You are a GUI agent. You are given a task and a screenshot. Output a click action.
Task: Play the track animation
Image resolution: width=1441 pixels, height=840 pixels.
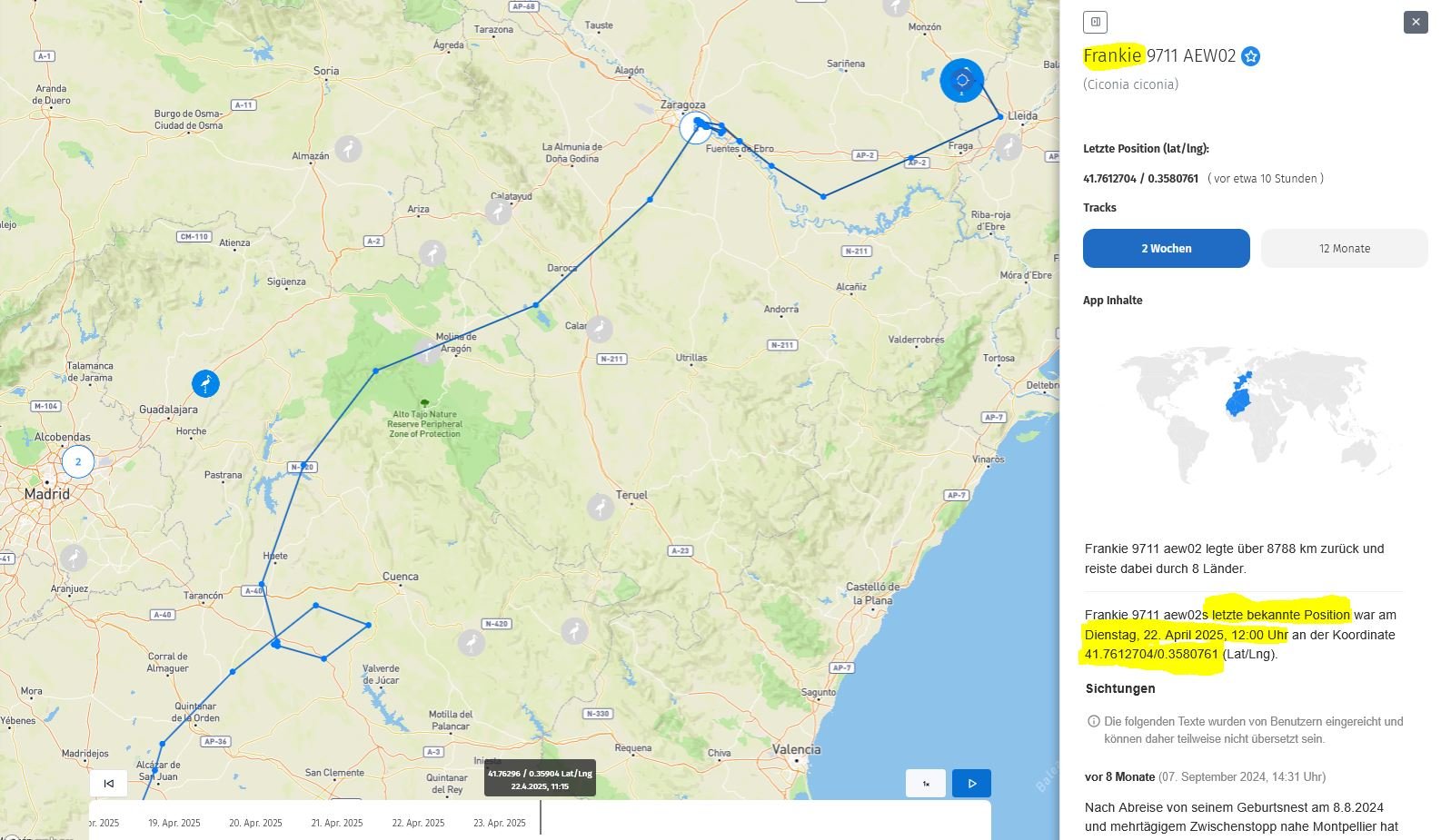click(x=971, y=783)
